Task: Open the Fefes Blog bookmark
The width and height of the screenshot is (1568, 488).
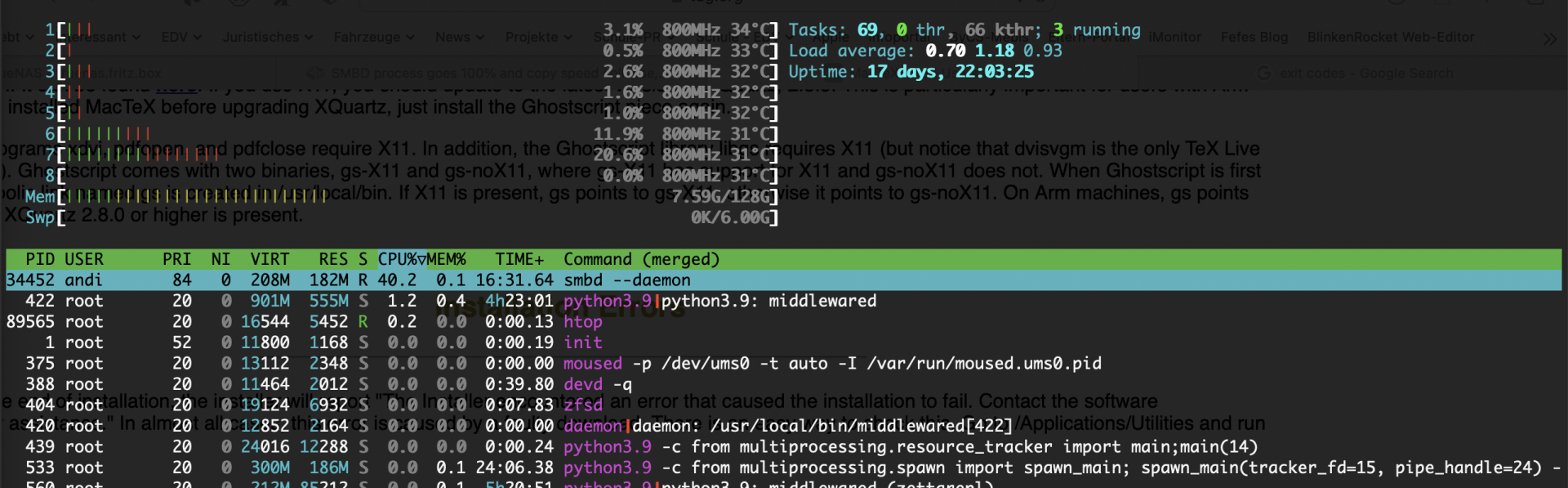Action: (x=1254, y=38)
